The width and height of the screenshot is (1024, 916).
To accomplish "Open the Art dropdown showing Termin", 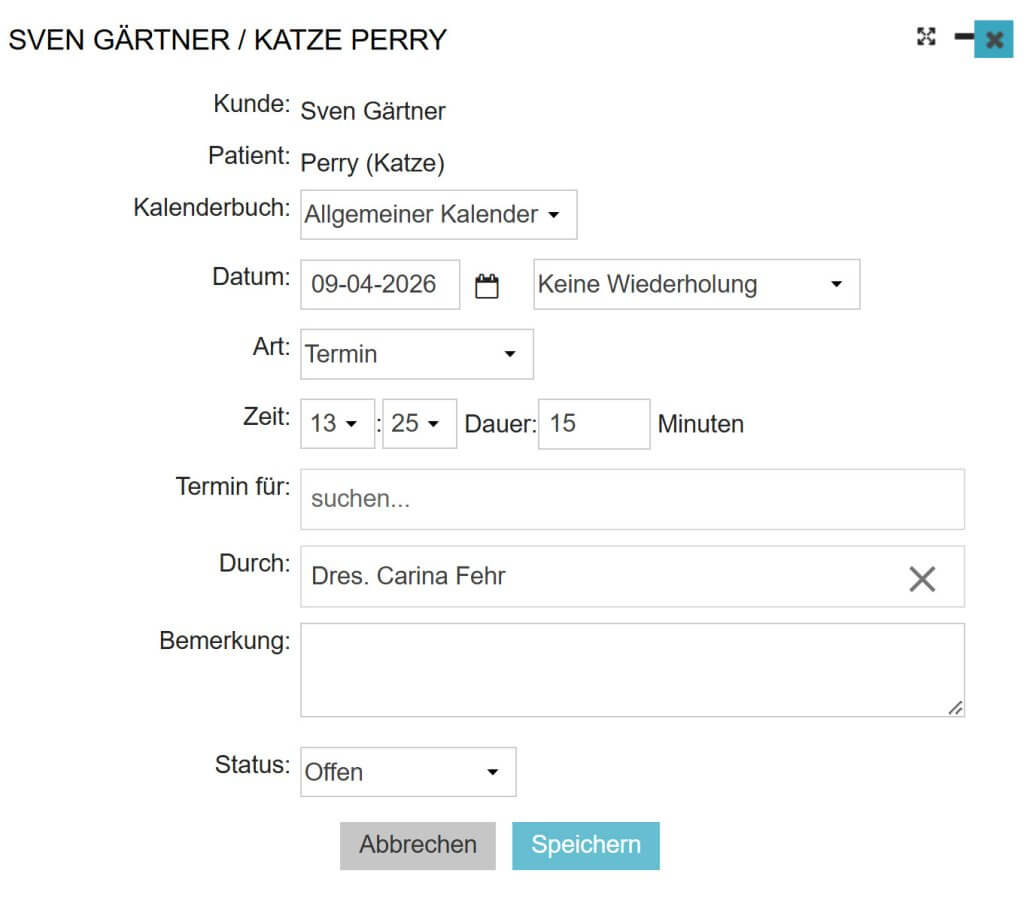I will pyautogui.click(x=416, y=354).
